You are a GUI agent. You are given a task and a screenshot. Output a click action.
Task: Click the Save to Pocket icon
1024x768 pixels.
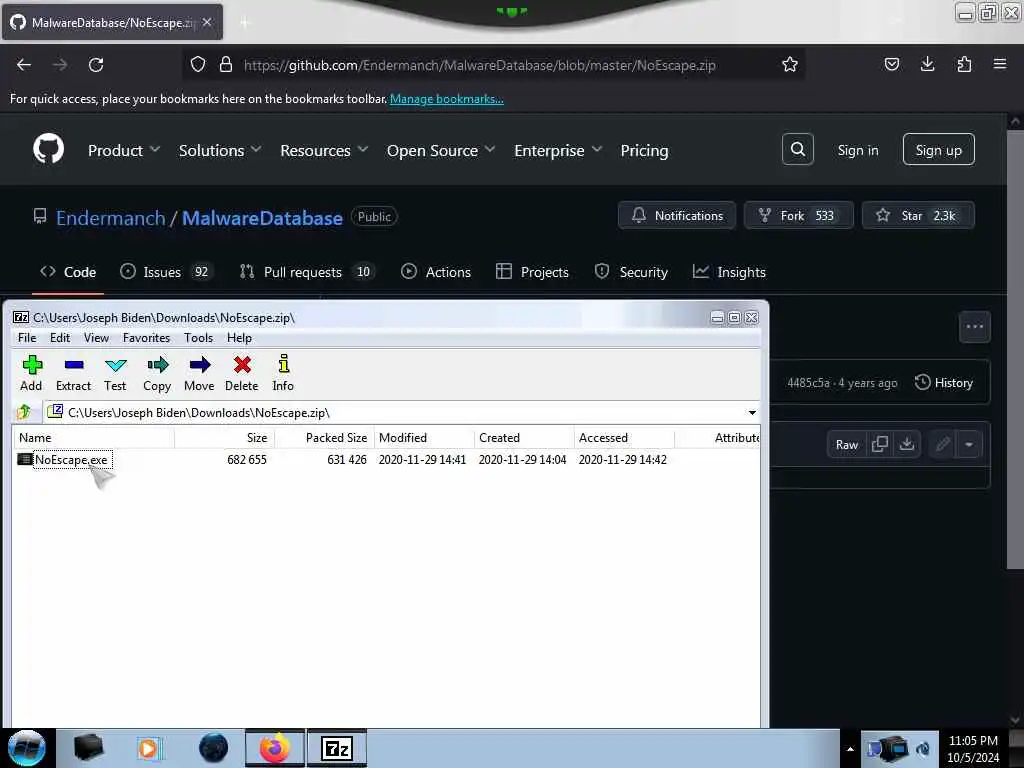[891, 64]
